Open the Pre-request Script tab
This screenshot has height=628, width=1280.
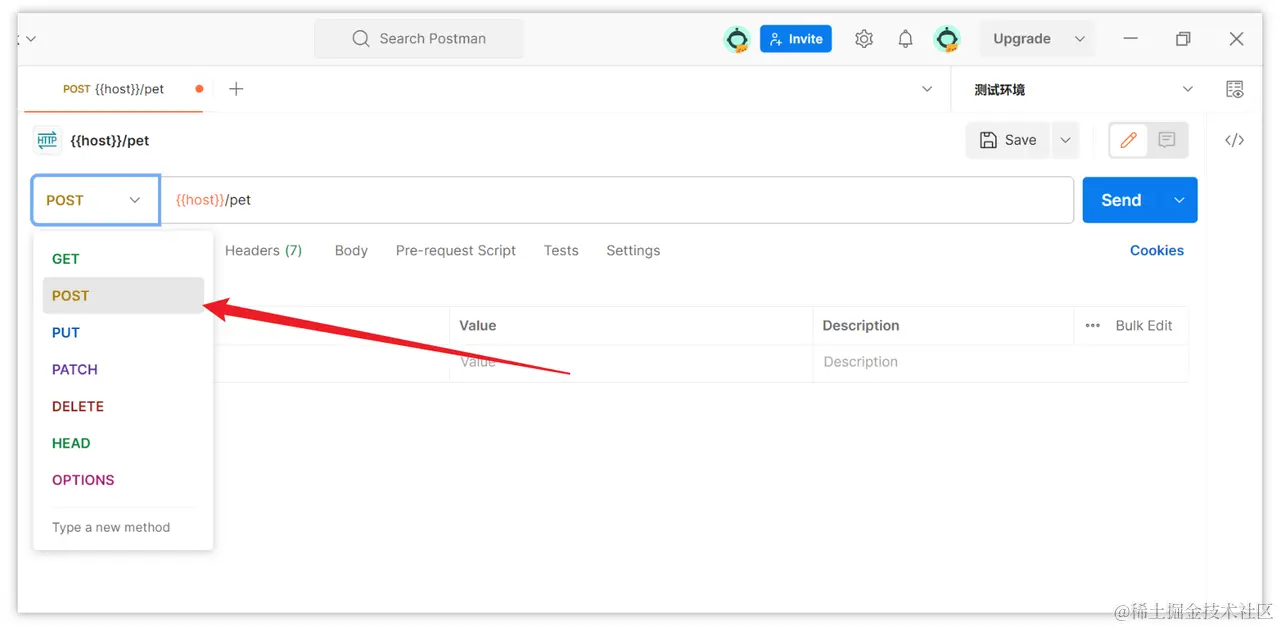[x=455, y=250]
